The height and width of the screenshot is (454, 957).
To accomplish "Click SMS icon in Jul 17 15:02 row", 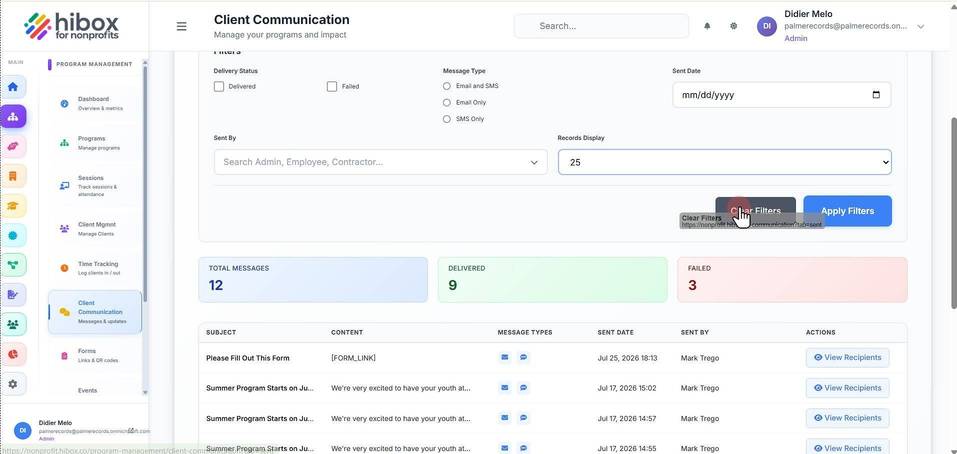I will coord(524,387).
